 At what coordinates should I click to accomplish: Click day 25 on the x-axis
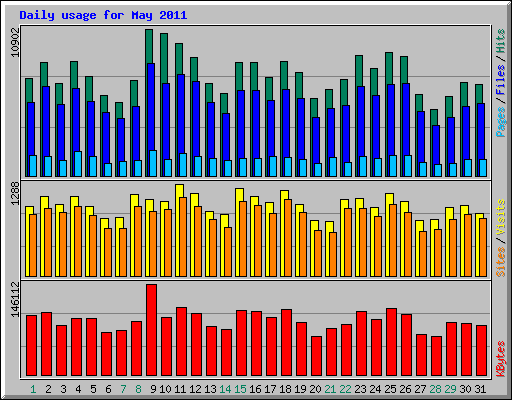[390, 389]
